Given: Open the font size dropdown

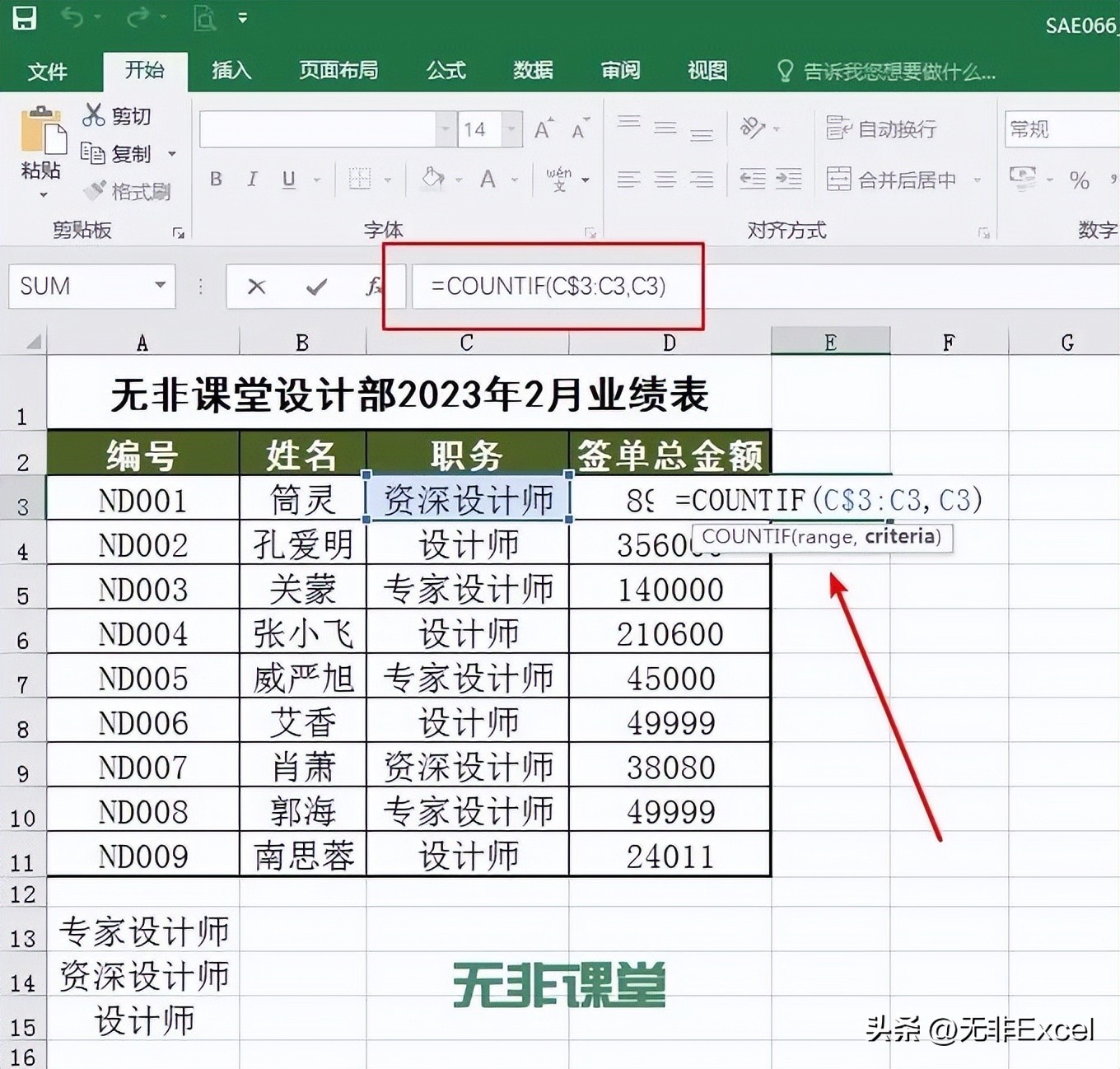Looking at the screenshot, I should tap(511, 129).
